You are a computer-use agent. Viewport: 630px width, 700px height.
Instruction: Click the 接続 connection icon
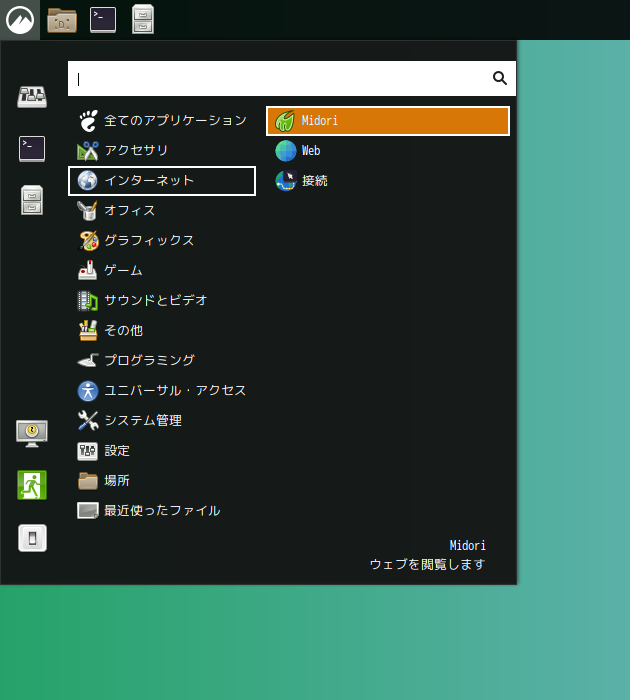[286, 180]
